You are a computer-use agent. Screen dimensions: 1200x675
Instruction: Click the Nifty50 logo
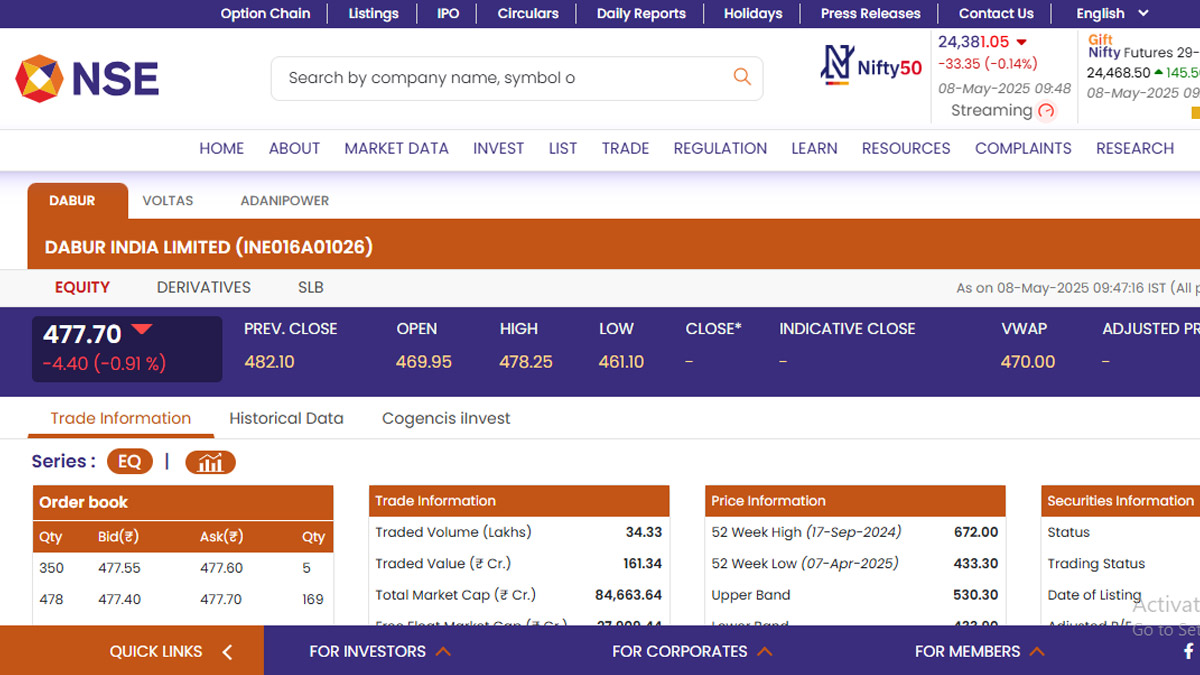tap(871, 66)
